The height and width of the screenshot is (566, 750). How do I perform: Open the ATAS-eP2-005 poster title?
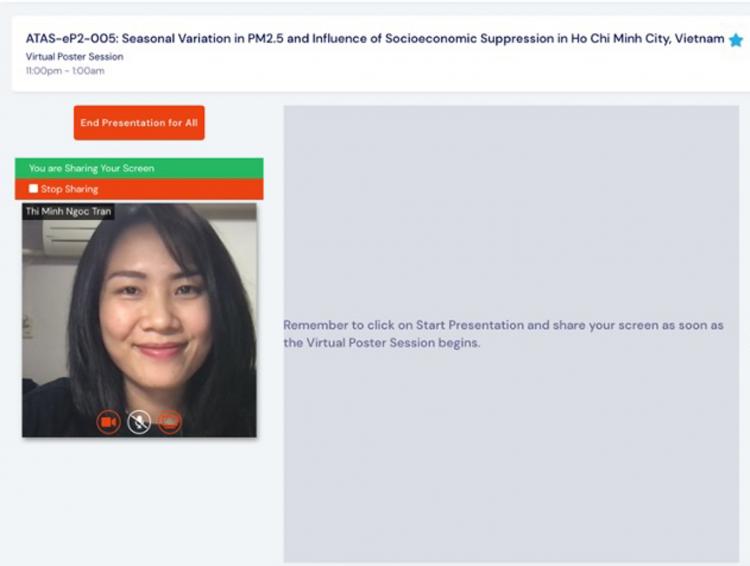(375, 39)
